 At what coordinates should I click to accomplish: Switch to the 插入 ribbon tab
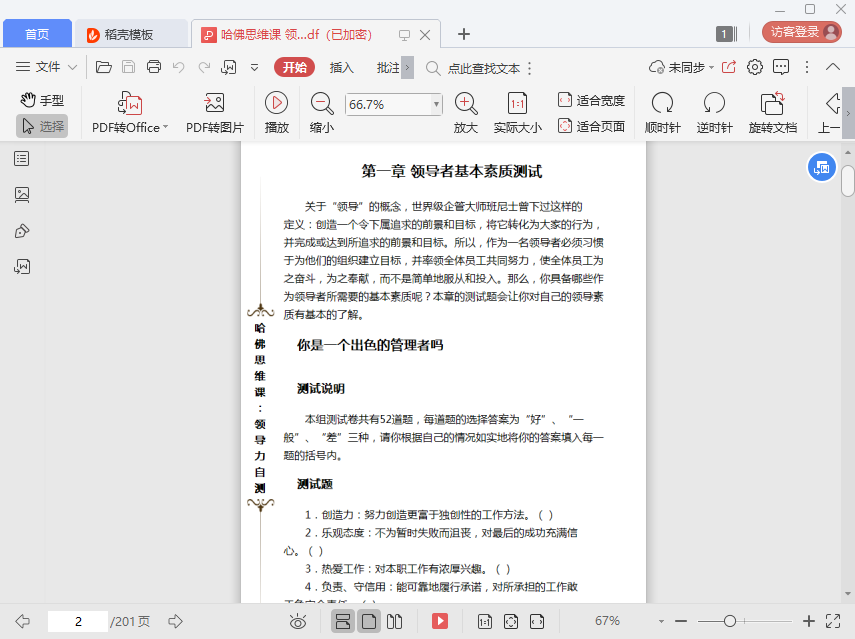pyautogui.click(x=341, y=68)
